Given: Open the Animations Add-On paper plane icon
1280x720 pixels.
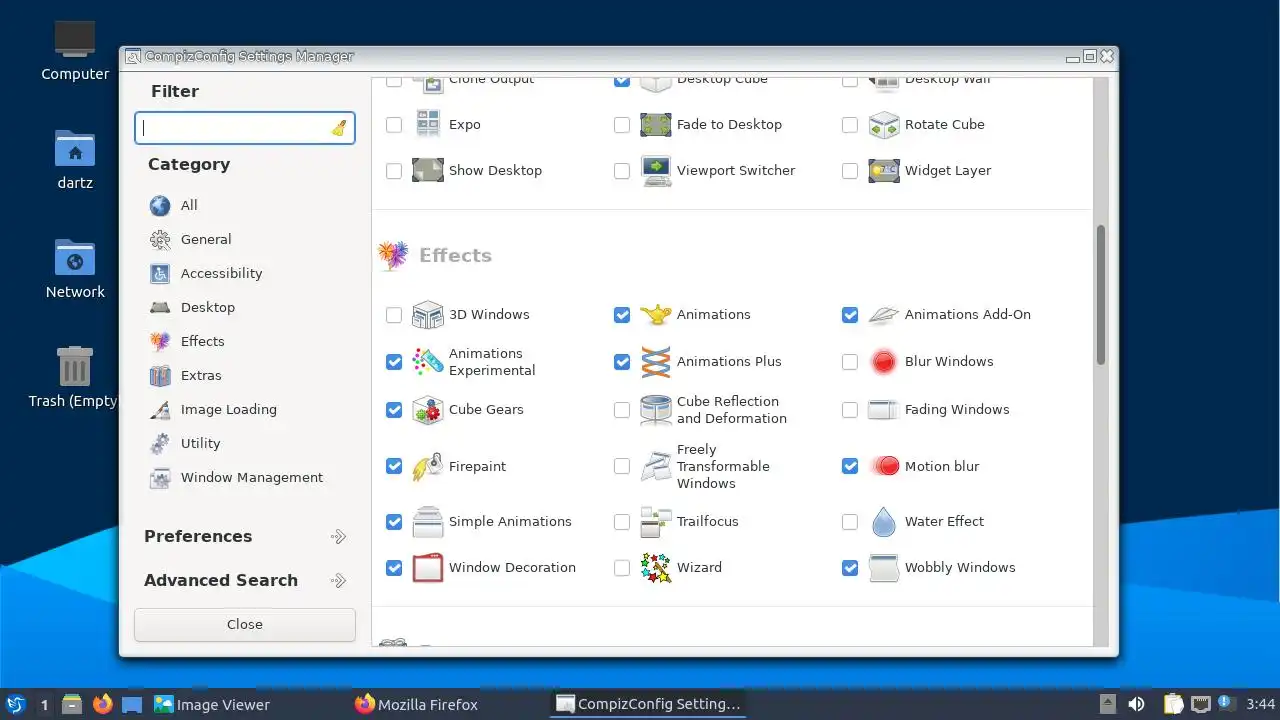Looking at the screenshot, I should click(x=884, y=315).
